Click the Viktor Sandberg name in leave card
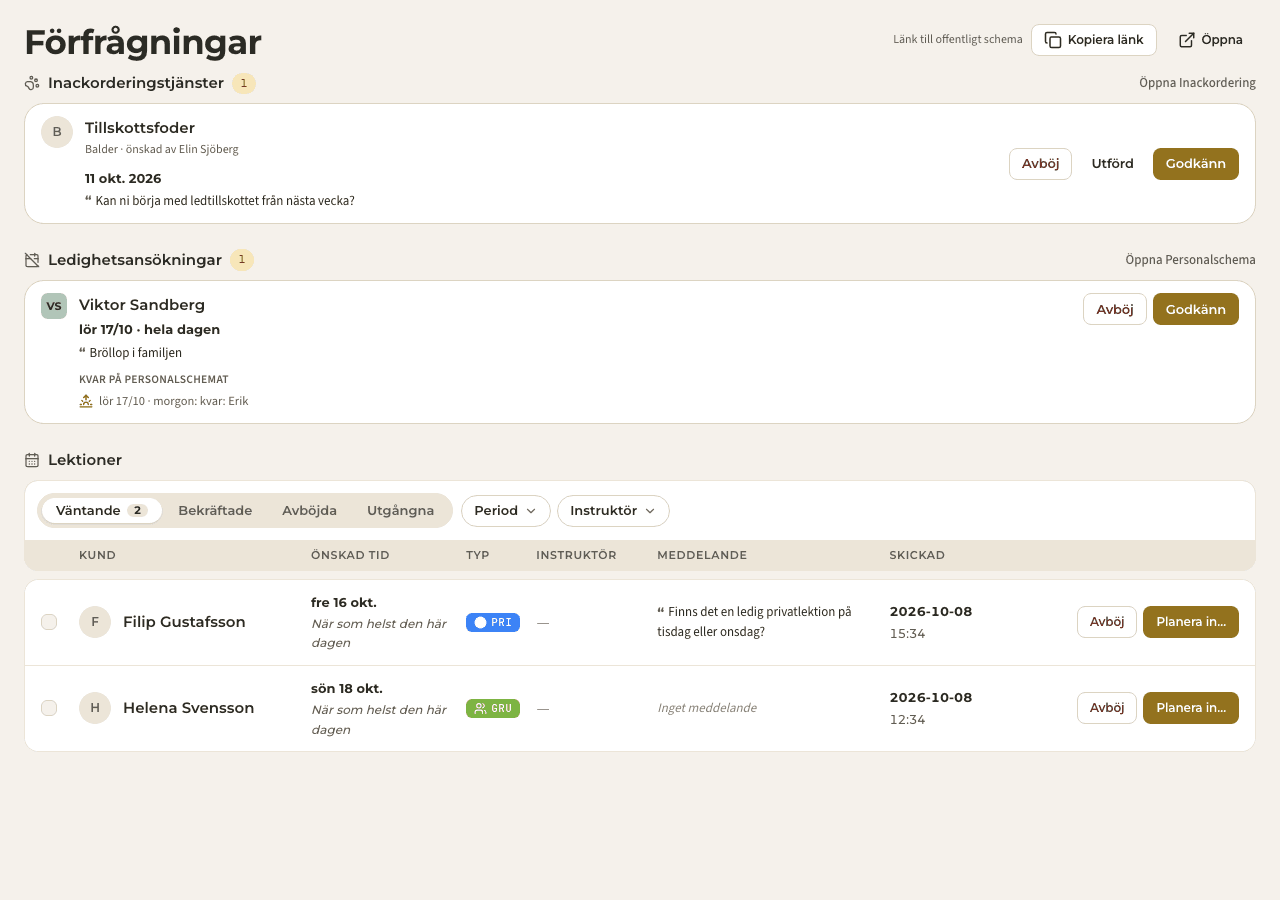 click(142, 305)
